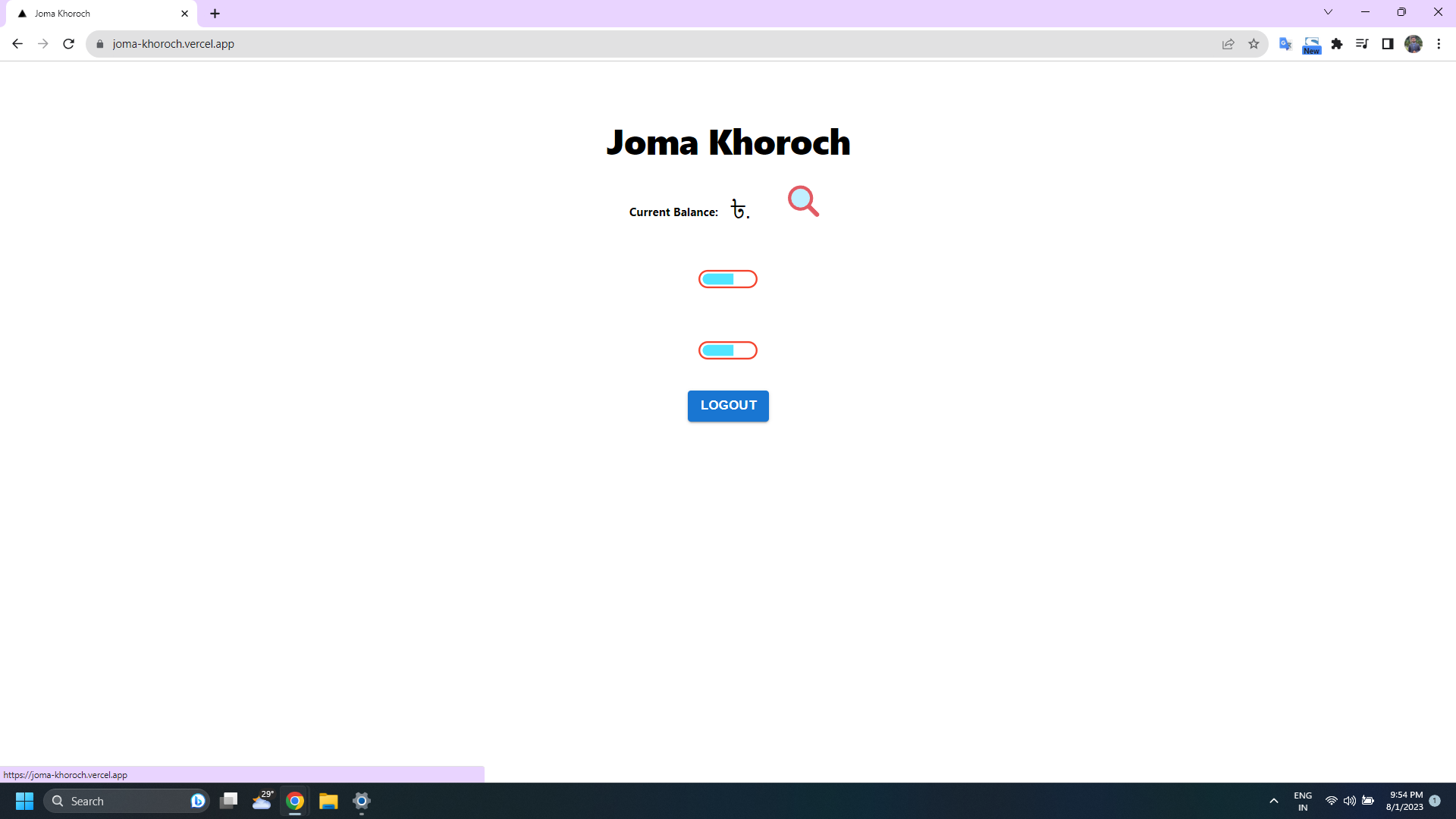Select the Joma Khoroch tab
1456x819 pixels.
[99, 14]
